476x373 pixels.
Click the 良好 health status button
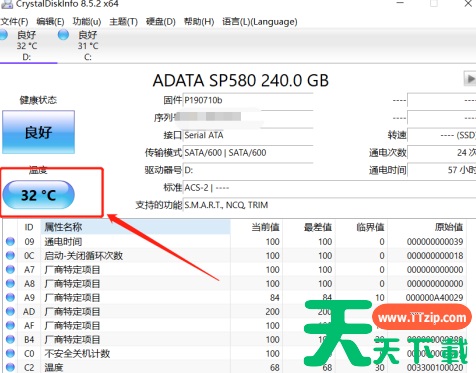(x=39, y=132)
